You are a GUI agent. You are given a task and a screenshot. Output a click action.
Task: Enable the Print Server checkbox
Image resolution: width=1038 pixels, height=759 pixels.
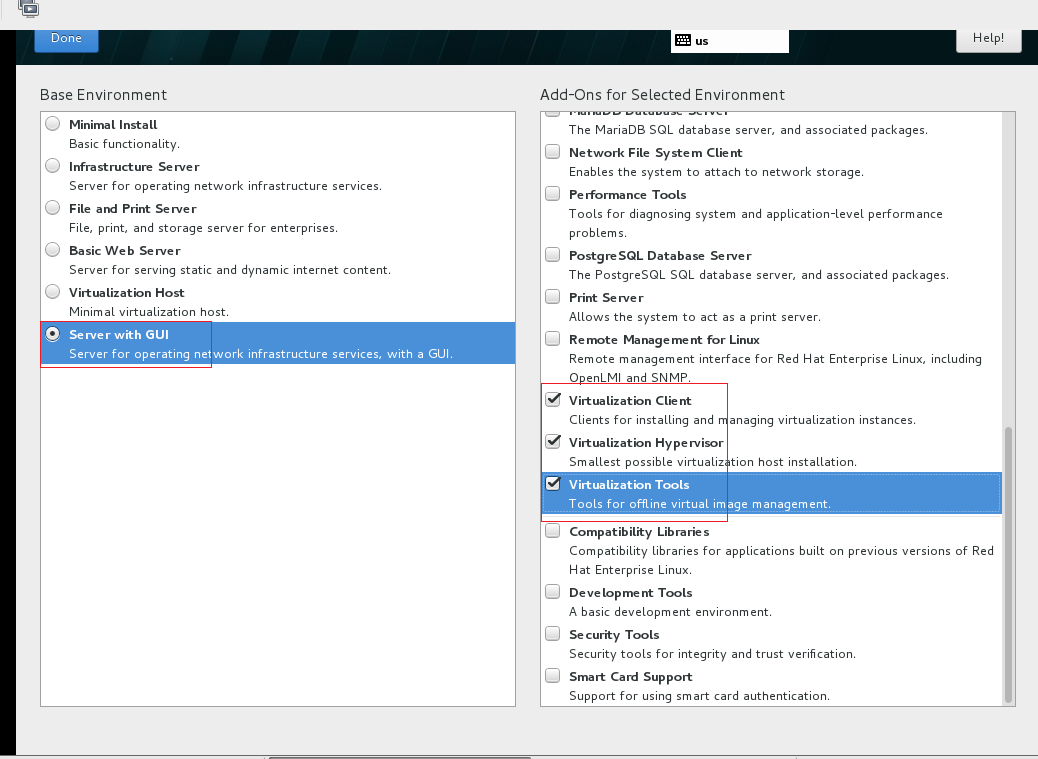point(552,296)
